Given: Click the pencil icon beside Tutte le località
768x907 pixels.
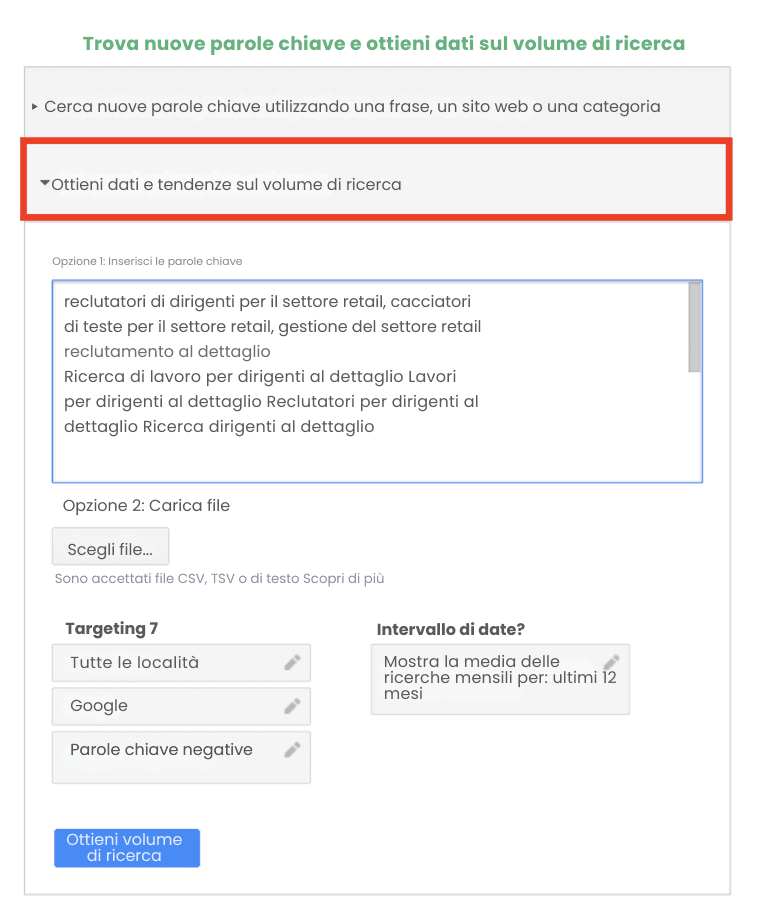Looking at the screenshot, I should point(293,662).
